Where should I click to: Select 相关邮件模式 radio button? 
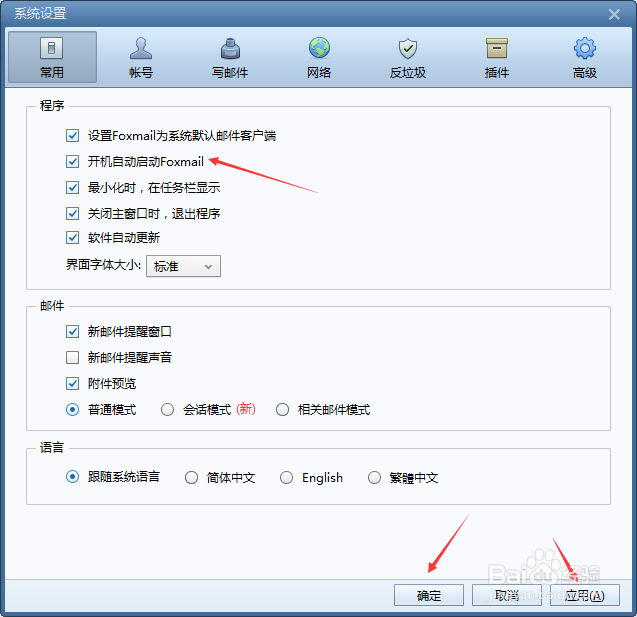(x=282, y=409)
